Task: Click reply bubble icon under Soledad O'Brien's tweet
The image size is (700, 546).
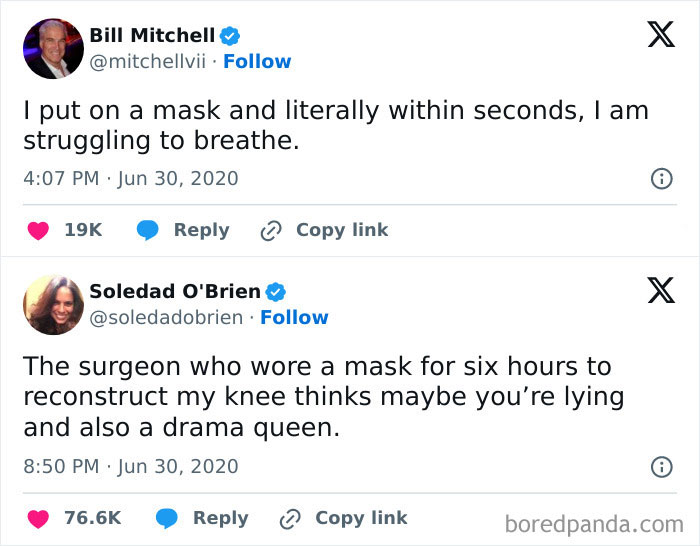Action: click(x=167, y=518)
